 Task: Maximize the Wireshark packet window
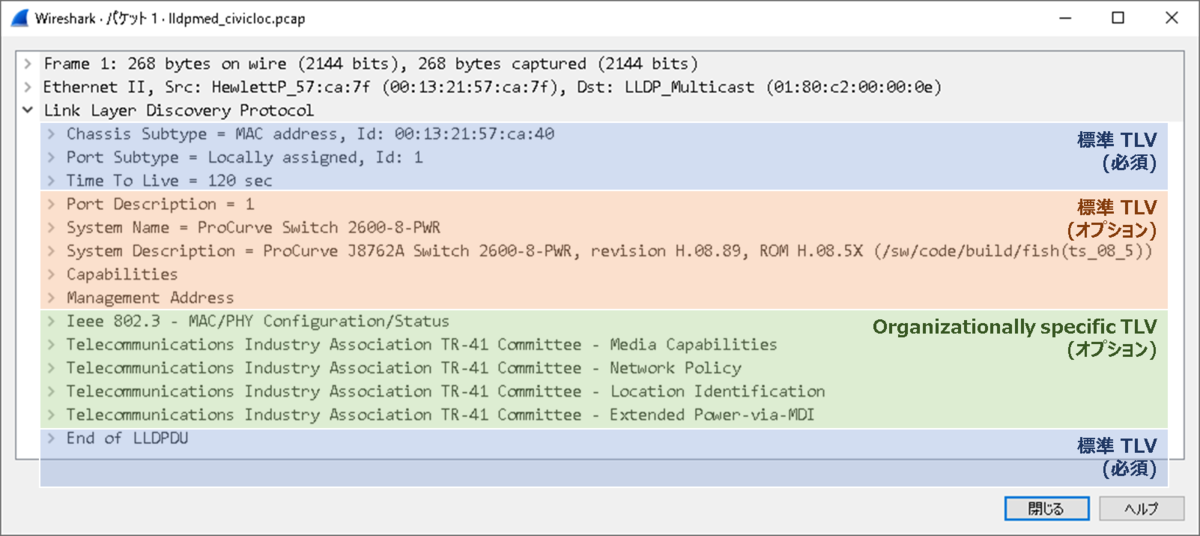click(x=1118, y=17)
